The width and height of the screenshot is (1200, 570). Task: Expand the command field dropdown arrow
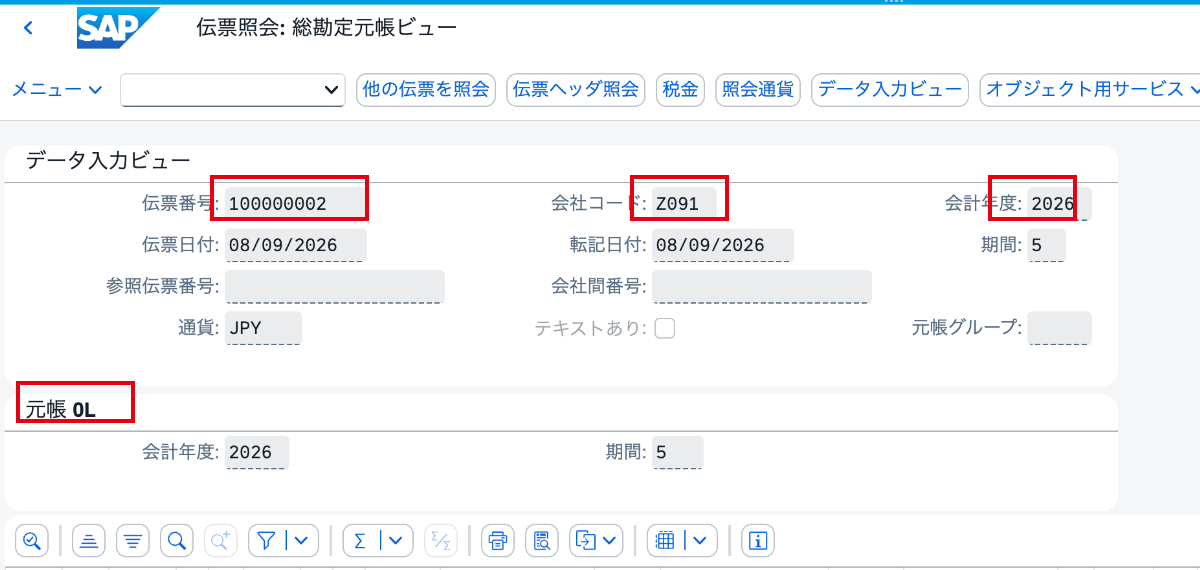tap(333, 90)
